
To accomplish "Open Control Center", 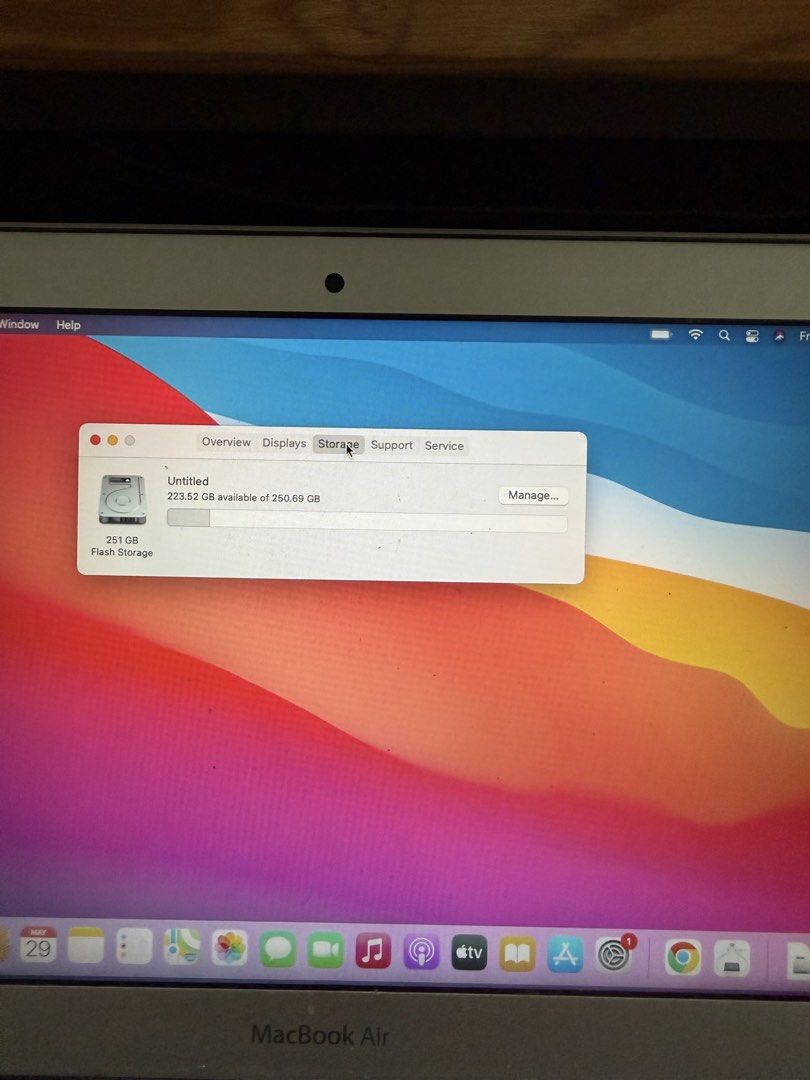I will click(x=752, y=336).
